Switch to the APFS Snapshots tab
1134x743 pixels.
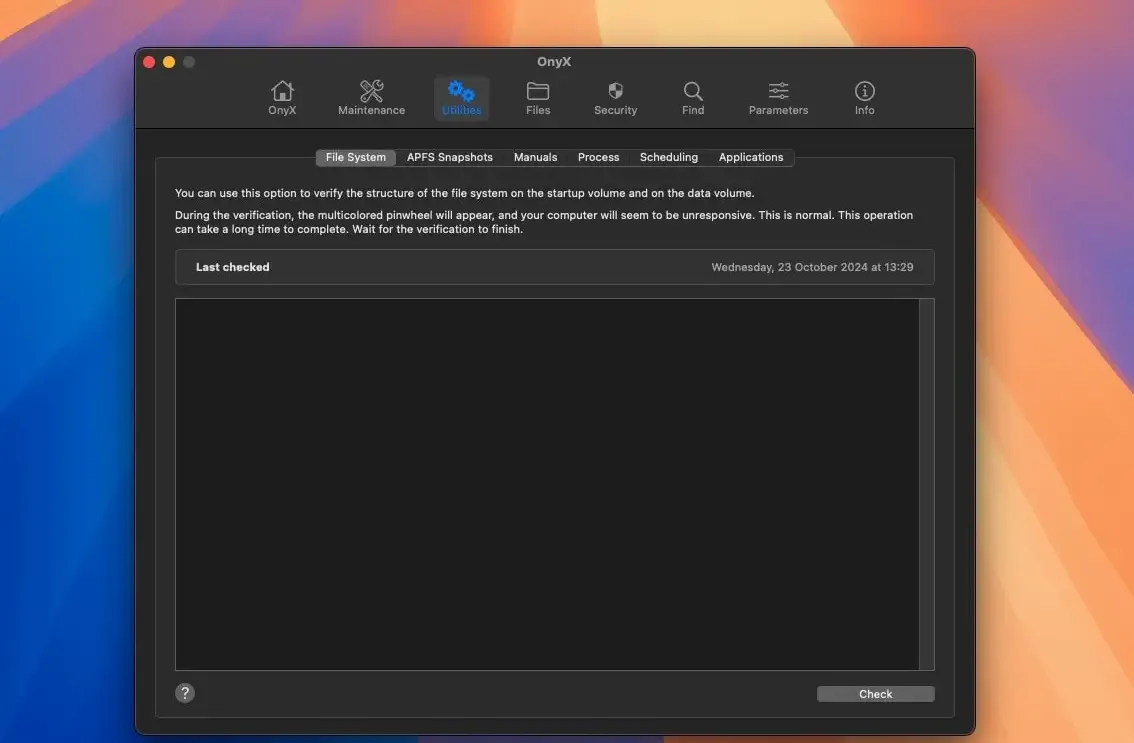450,157
